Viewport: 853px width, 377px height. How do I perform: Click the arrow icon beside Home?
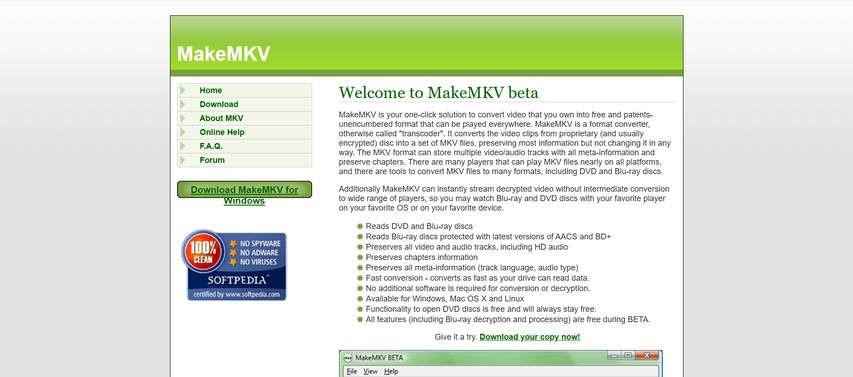(x=183, y=90)
